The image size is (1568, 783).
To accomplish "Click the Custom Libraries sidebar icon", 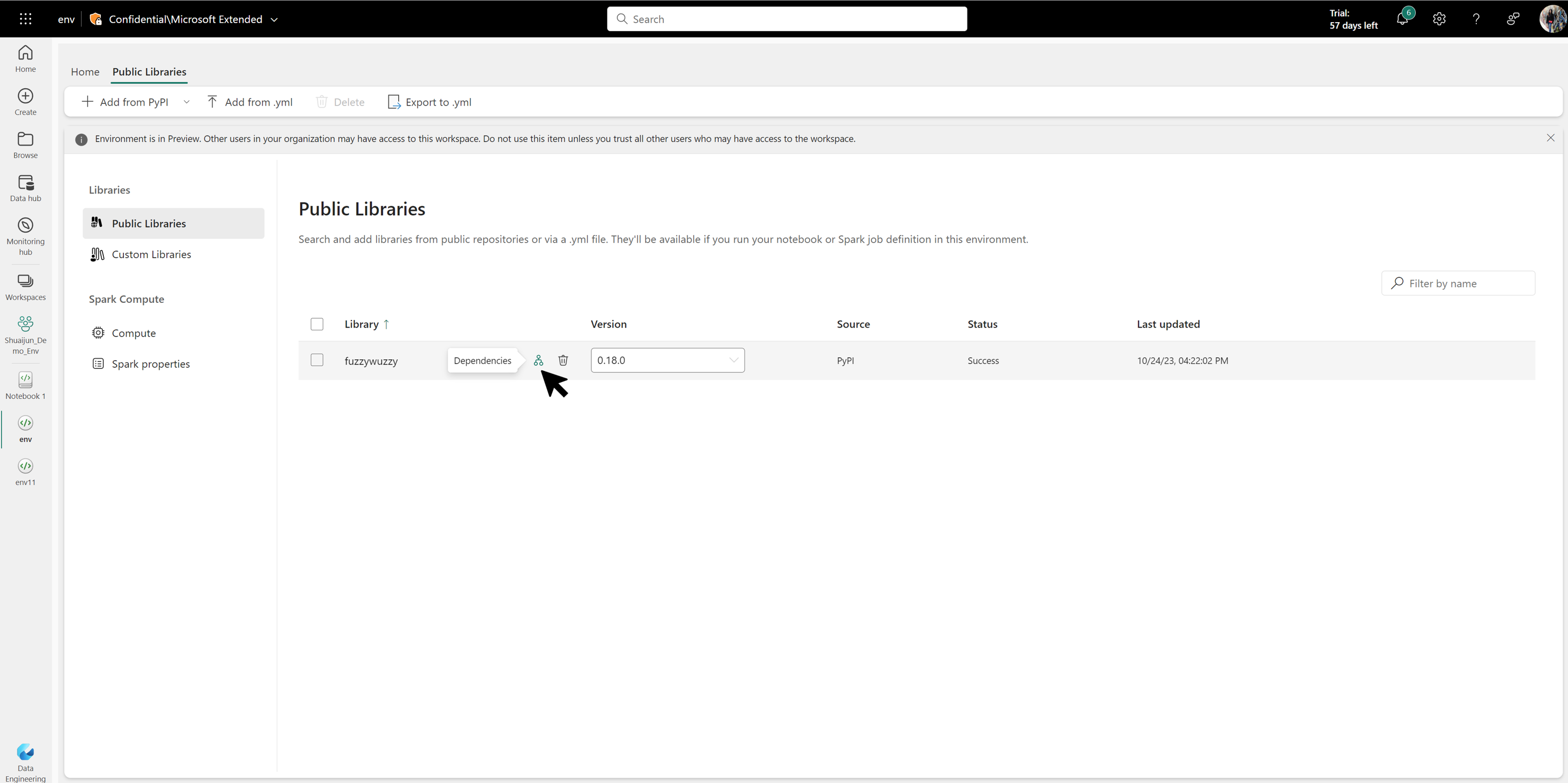I will click(x=98, y=254).
